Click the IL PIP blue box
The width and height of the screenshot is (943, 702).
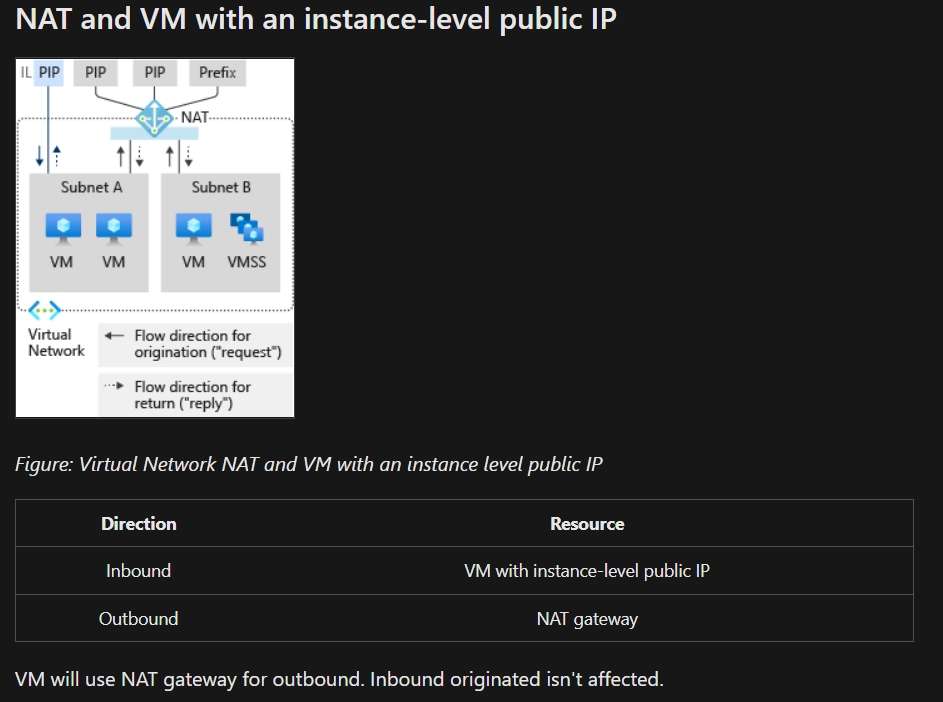tap(49, 73)
